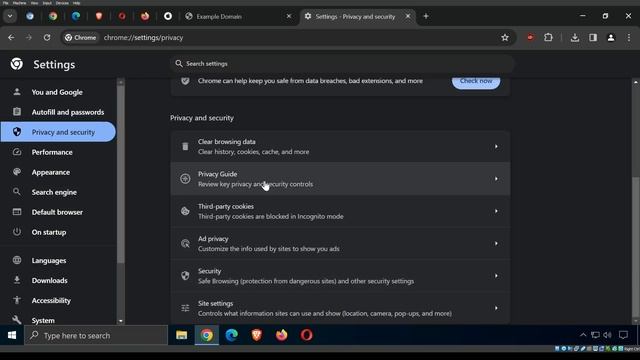Open the notification center icon
The height and width of the screenshot is (360, 640).
click(x=623, y=335)
